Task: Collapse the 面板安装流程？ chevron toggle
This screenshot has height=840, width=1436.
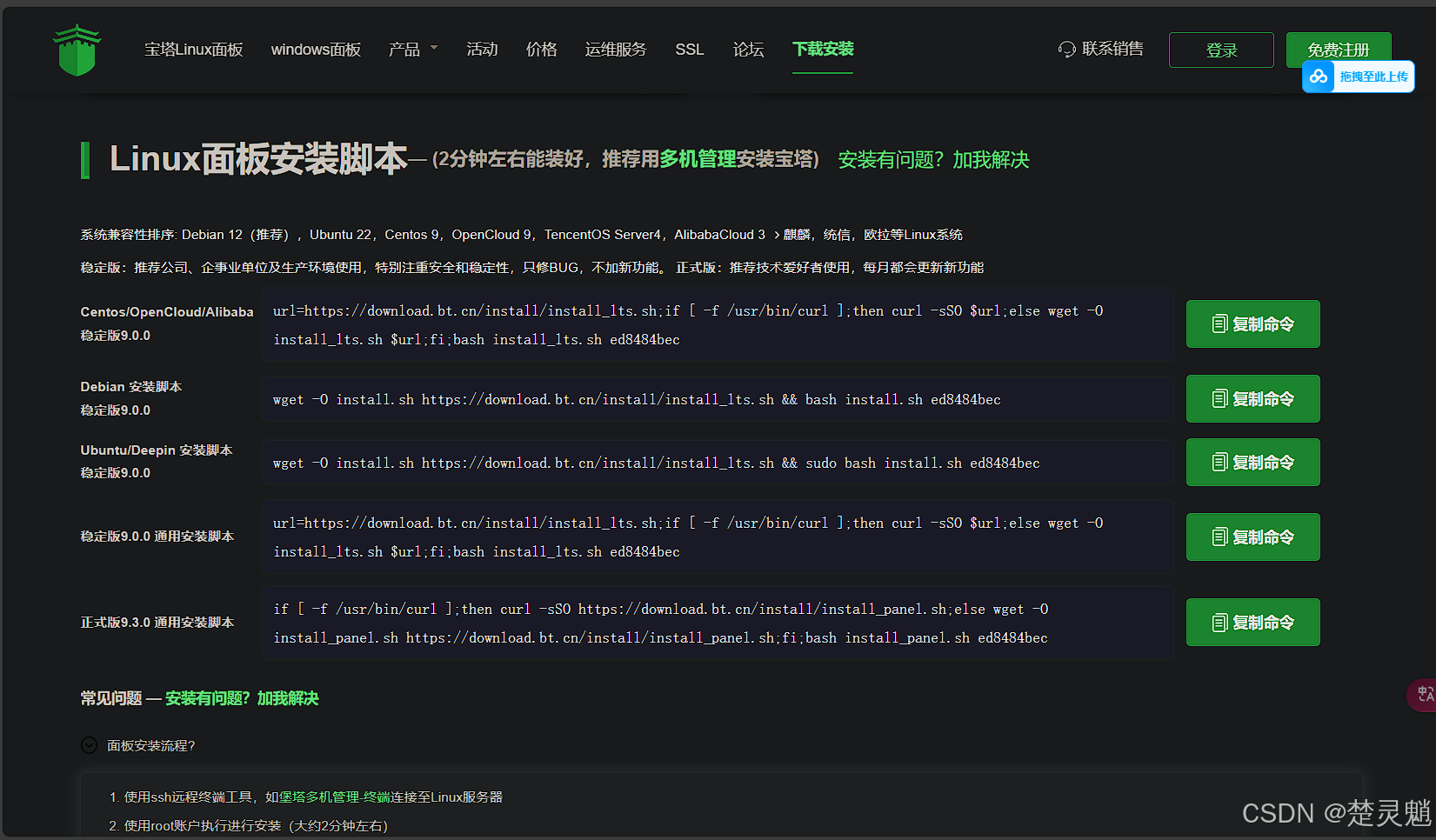Action: (x=89, y=745)
